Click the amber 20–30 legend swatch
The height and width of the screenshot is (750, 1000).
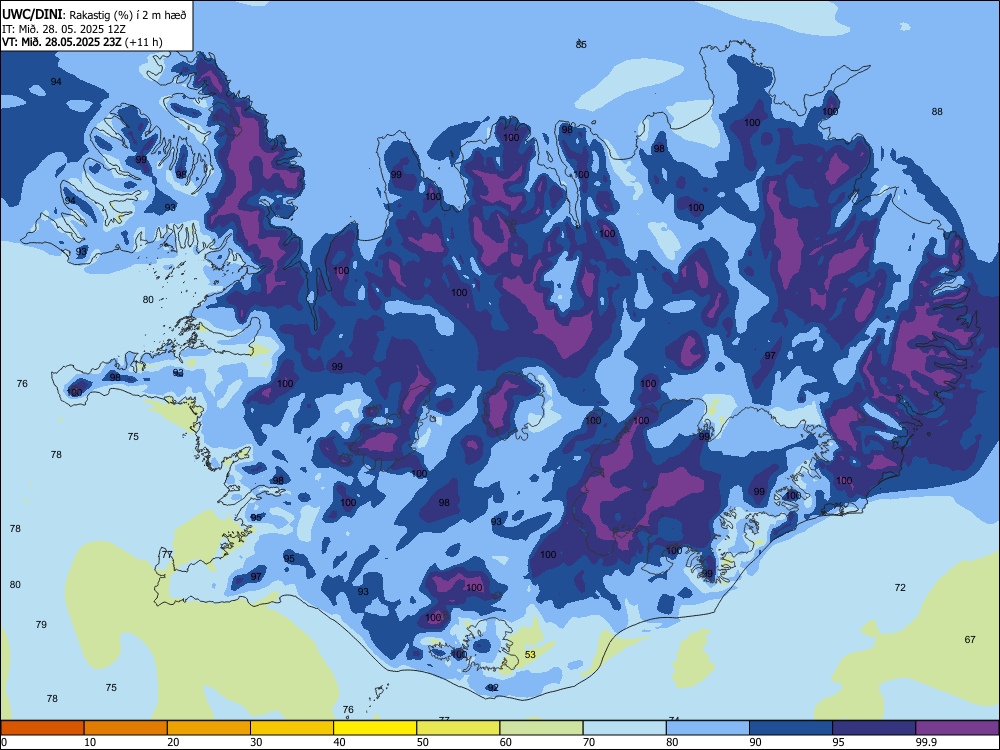(x=209, y=728)
